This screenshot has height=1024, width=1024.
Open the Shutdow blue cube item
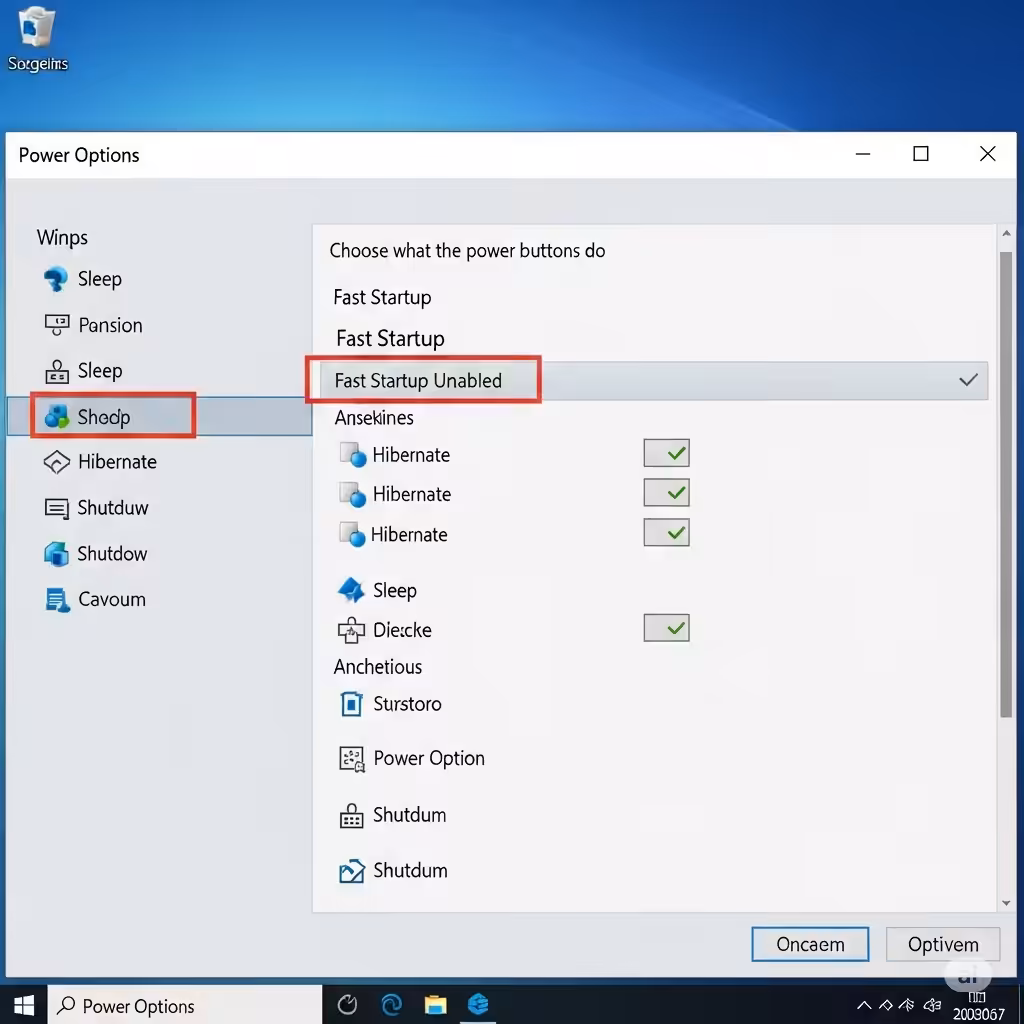[95, 553]
